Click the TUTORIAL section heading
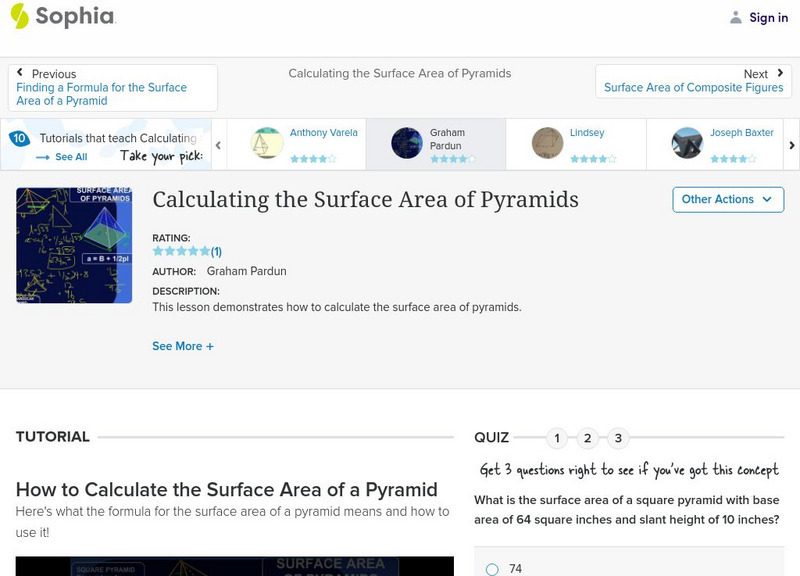Viewport: 800px width, 576px height. (53, 437)
